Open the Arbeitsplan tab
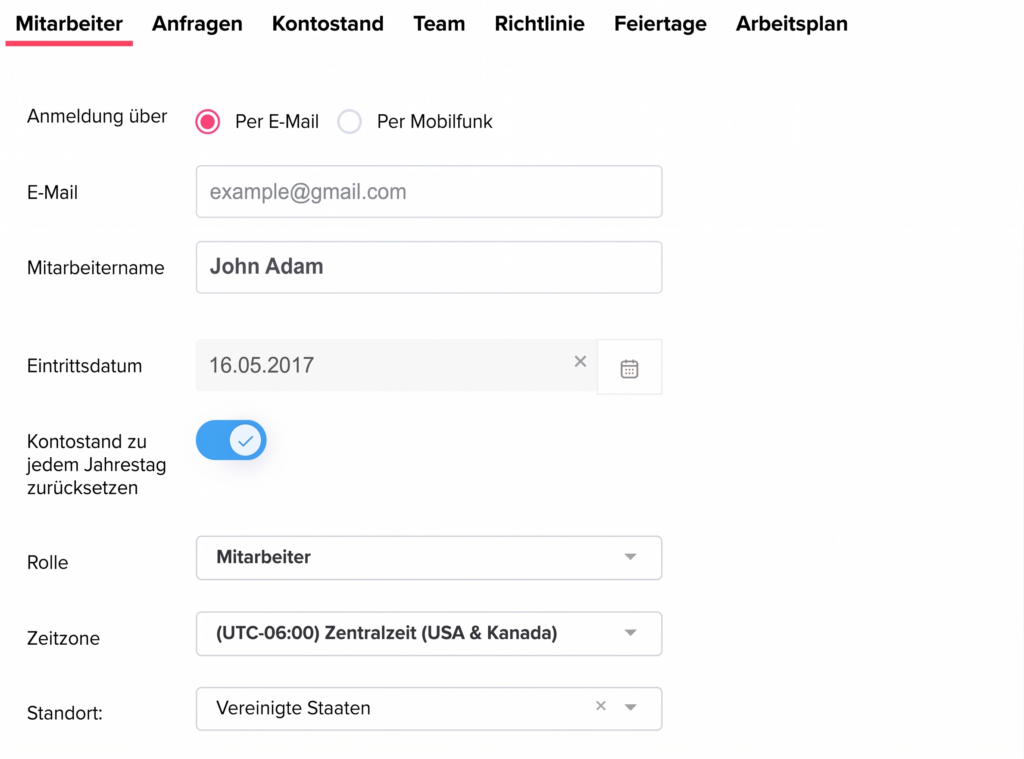This screenshot has height=759, width=1024. click(791, 23)
